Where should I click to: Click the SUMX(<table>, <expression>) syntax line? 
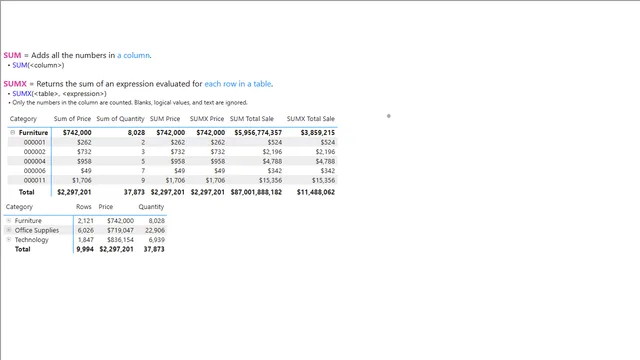coord(59,93)
